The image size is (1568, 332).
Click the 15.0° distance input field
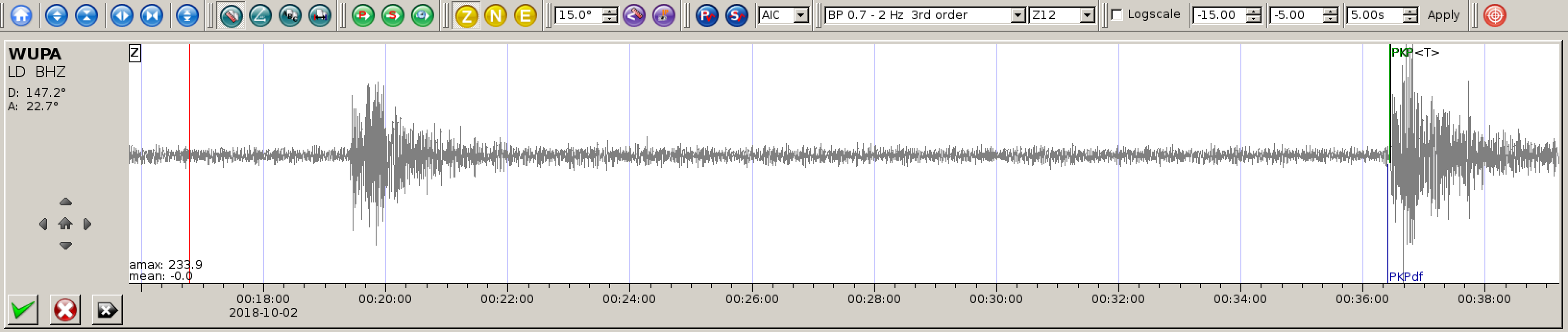[578, 15]
